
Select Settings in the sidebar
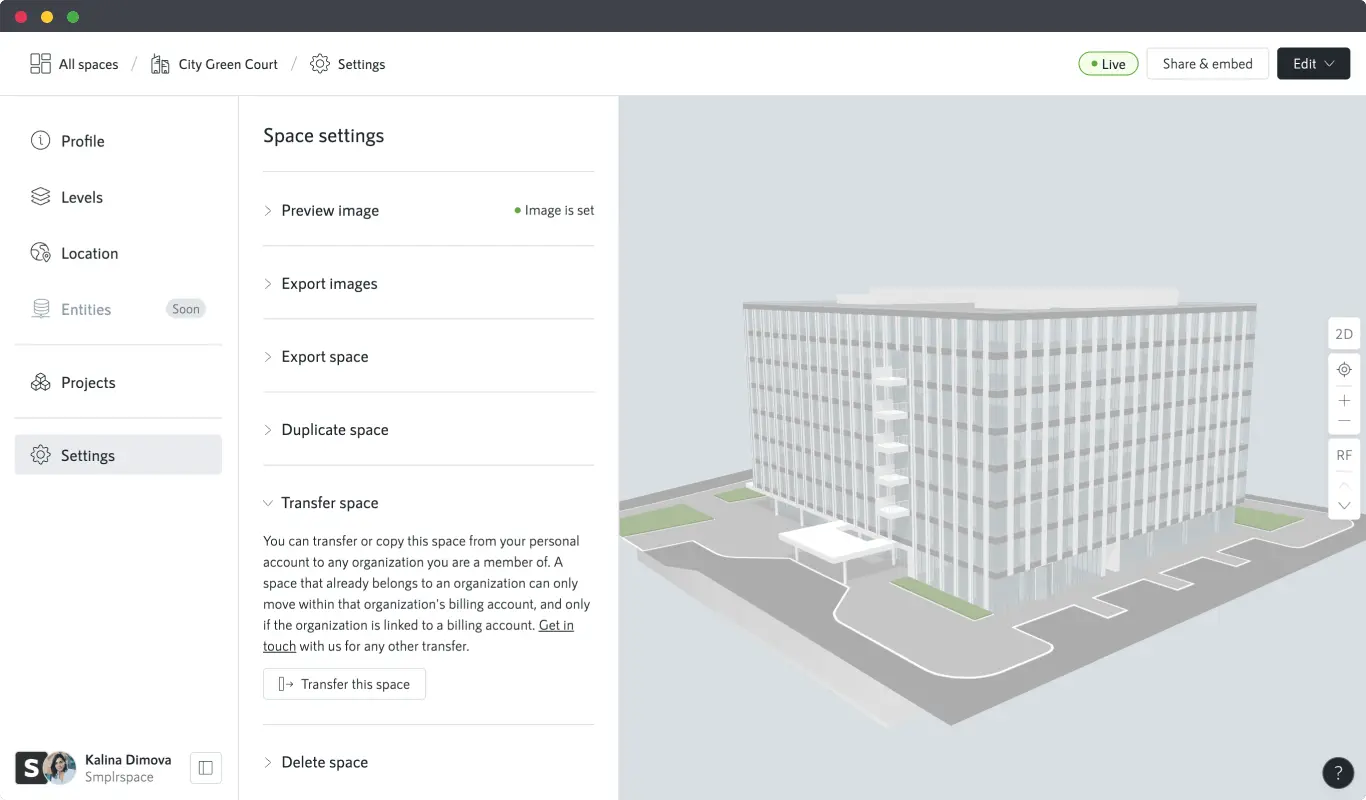(x=118, y=455)
